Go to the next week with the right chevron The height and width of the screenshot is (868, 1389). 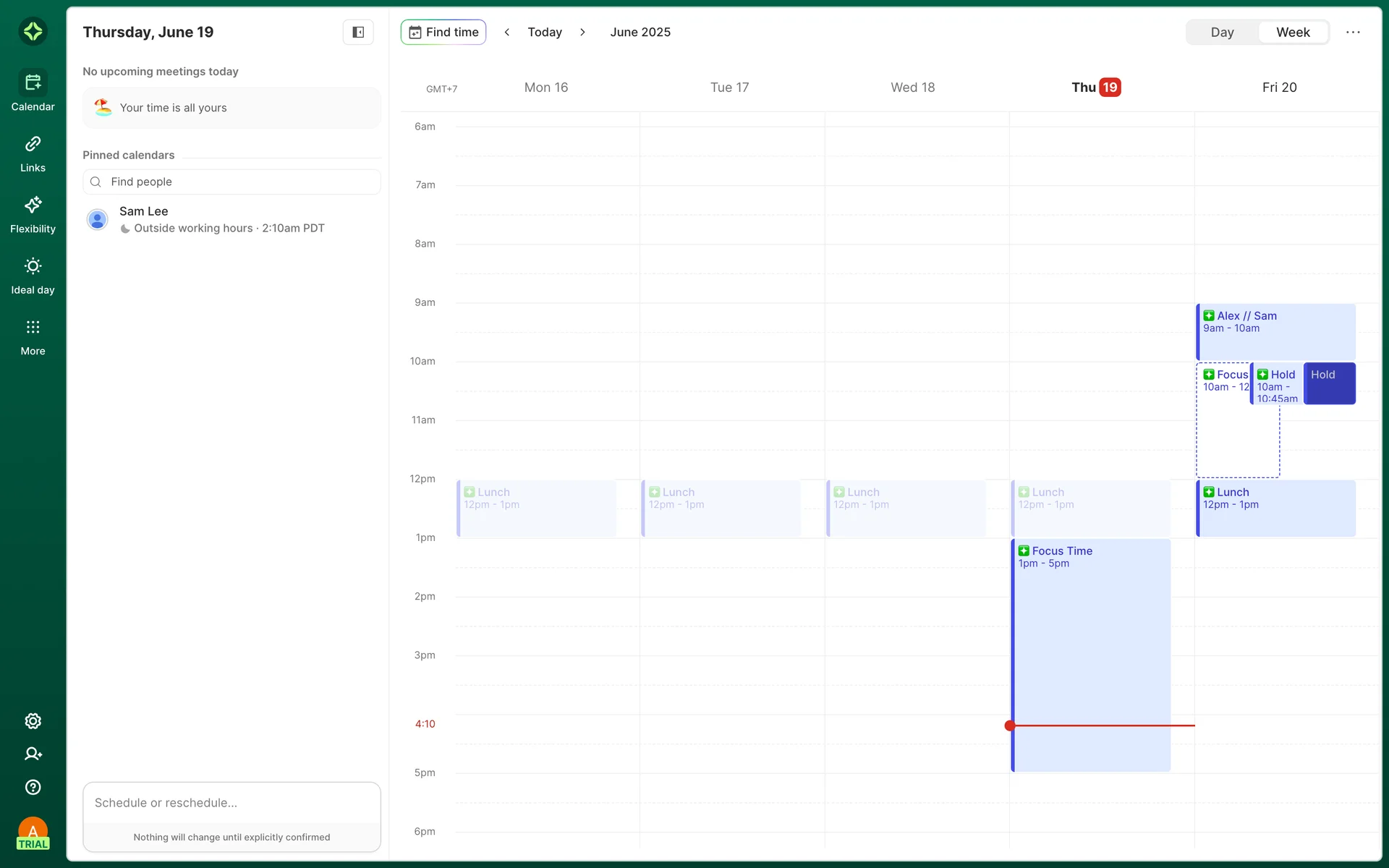tap(582, 32)
